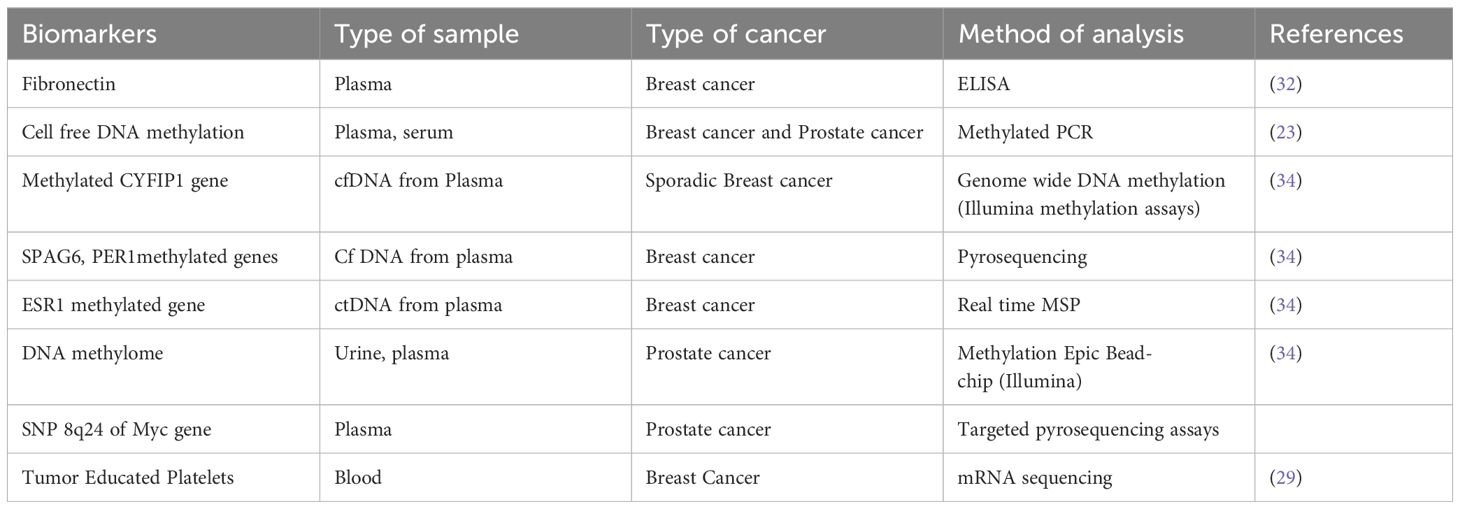The image size is (1460, 509).
Task: Open reference 34 in ESR1 methylated gene row
Action: click(1286, 305)
